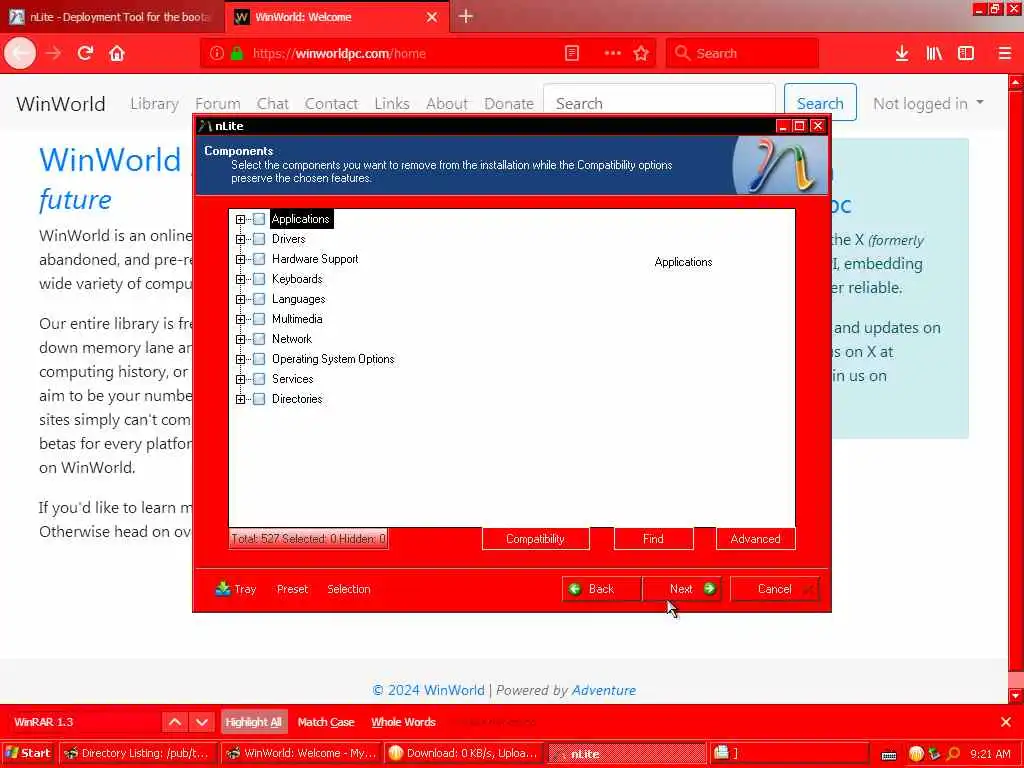
Task: Expand the Operating System Options node
Action: tap(240, 359)
